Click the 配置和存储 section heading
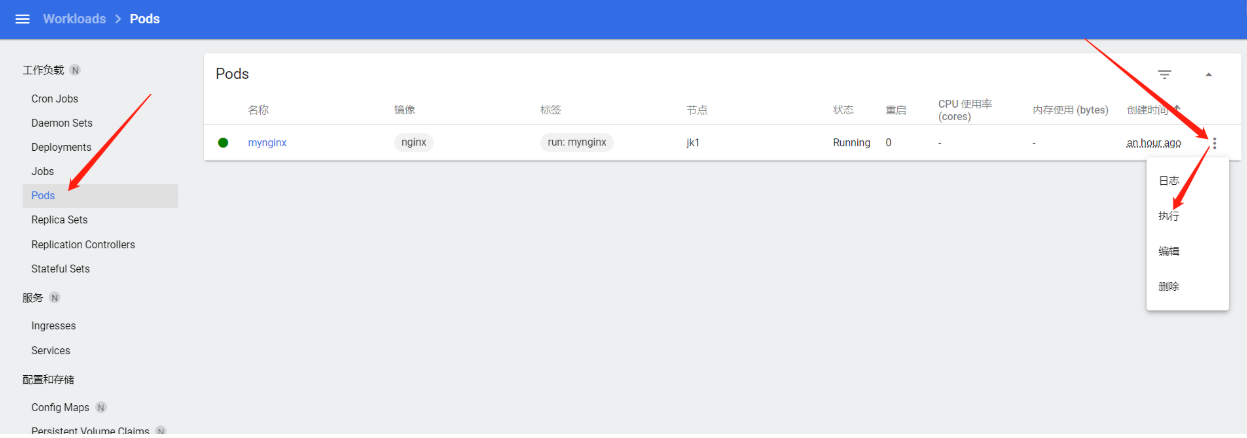The height and width of the screenshot is (438, 1247). 48,380
